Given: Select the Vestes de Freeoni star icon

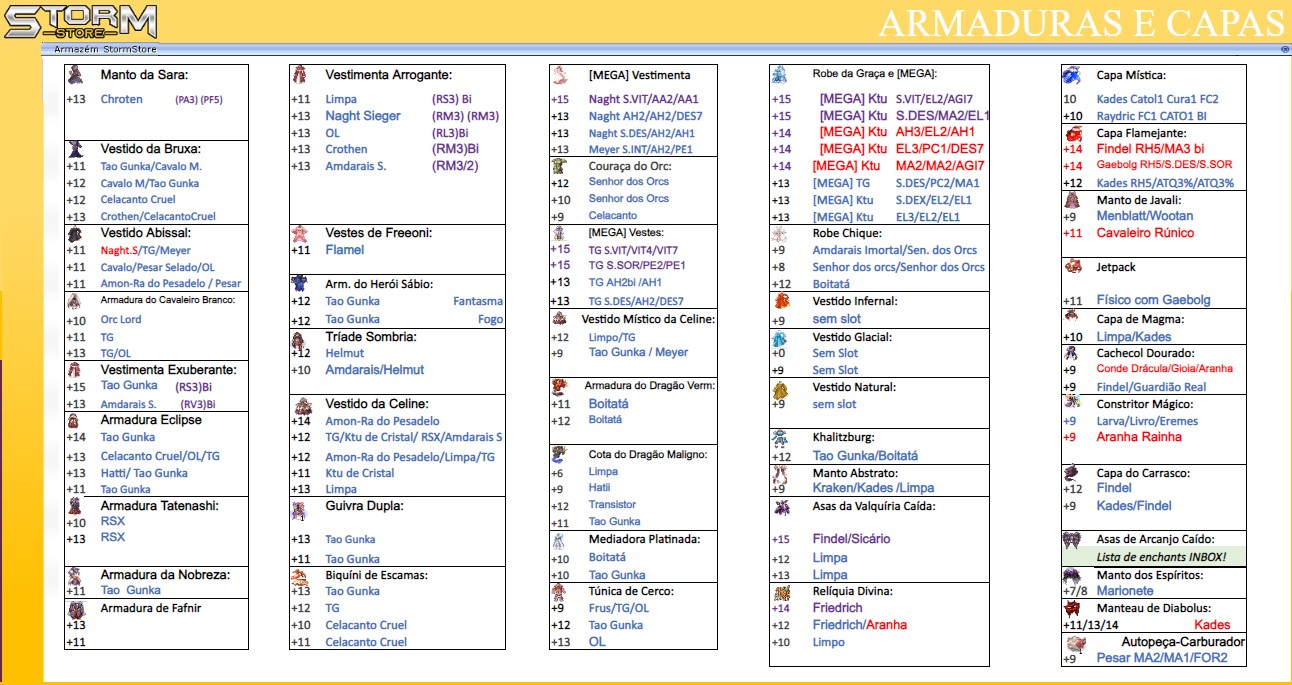Looking at the screenshot, I should coord(299,233).
